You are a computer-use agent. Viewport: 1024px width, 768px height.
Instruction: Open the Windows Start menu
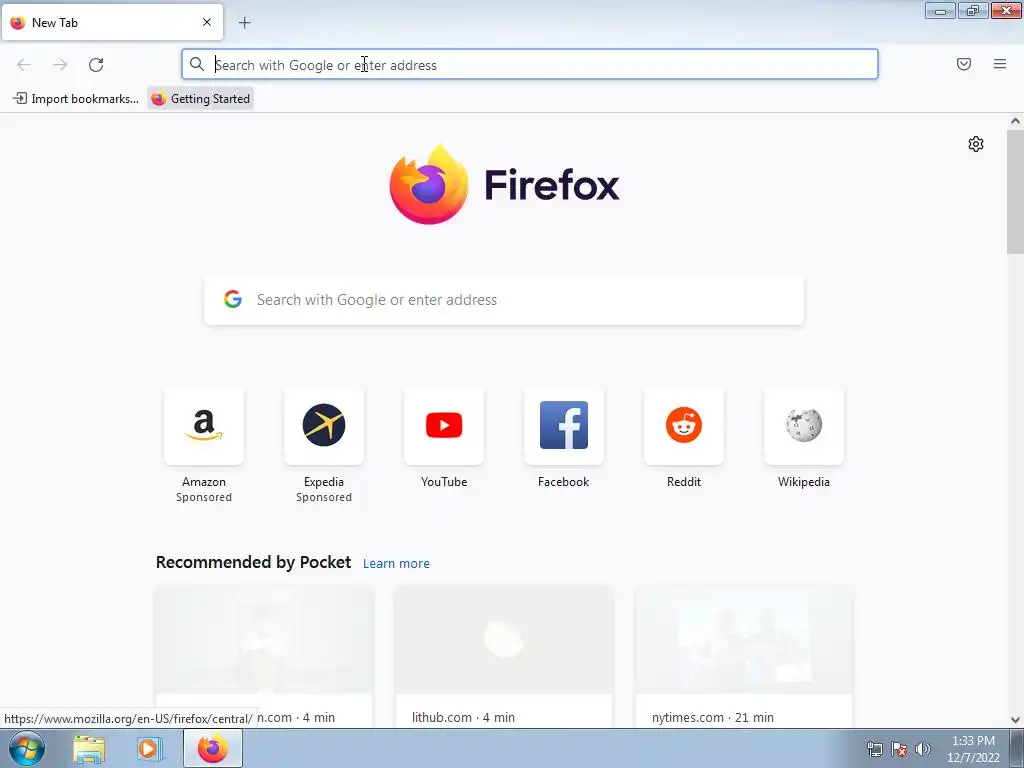coord(26,748)
